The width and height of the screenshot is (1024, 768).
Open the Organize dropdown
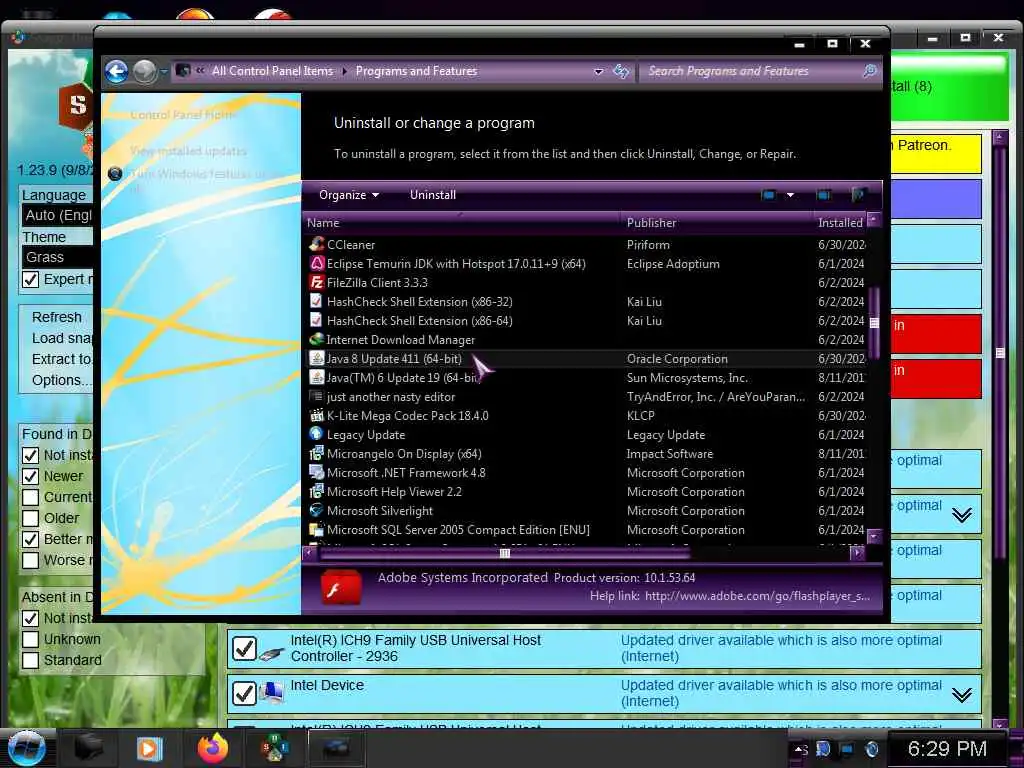(348, 195)
